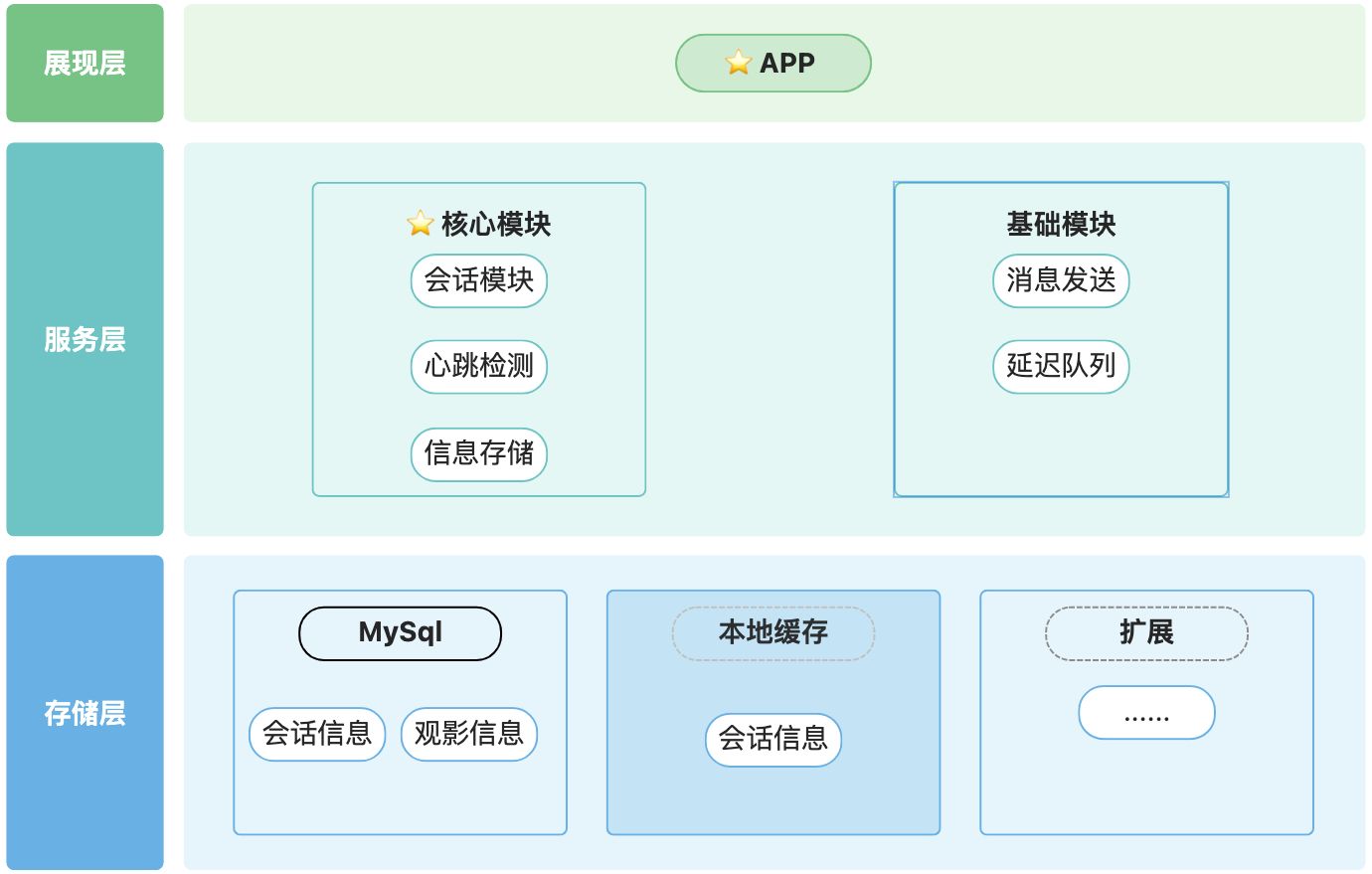Click the 本地缓存 dashed header
The height and width of the screenshot is (874, 1372).
tap(773, 632)
